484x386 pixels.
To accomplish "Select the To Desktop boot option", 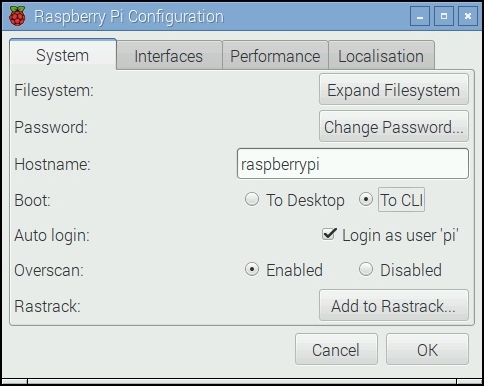I will tap(252, 200).
